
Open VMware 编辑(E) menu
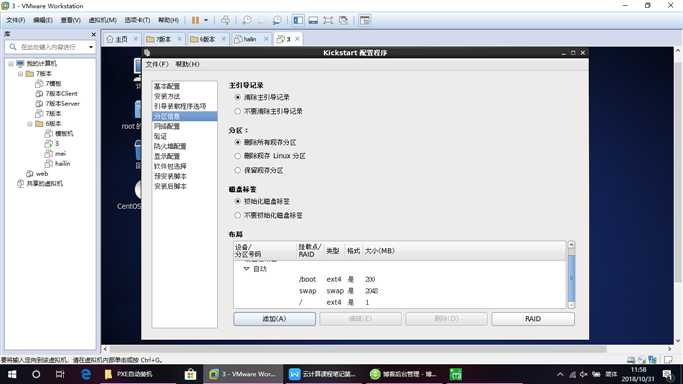click(43, 20)
